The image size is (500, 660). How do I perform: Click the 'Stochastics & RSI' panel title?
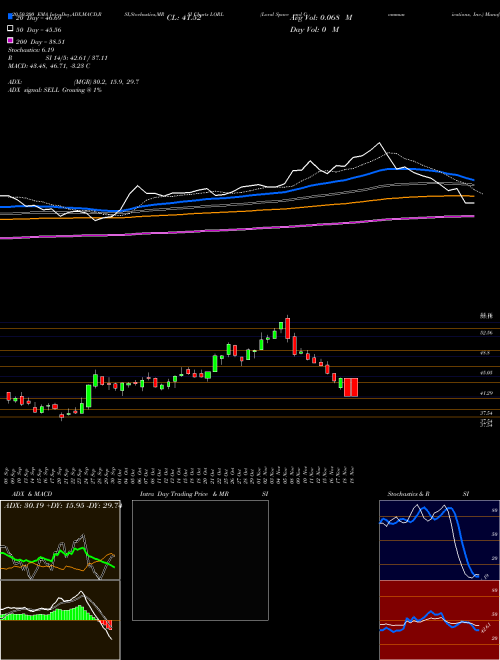[428, 494]
